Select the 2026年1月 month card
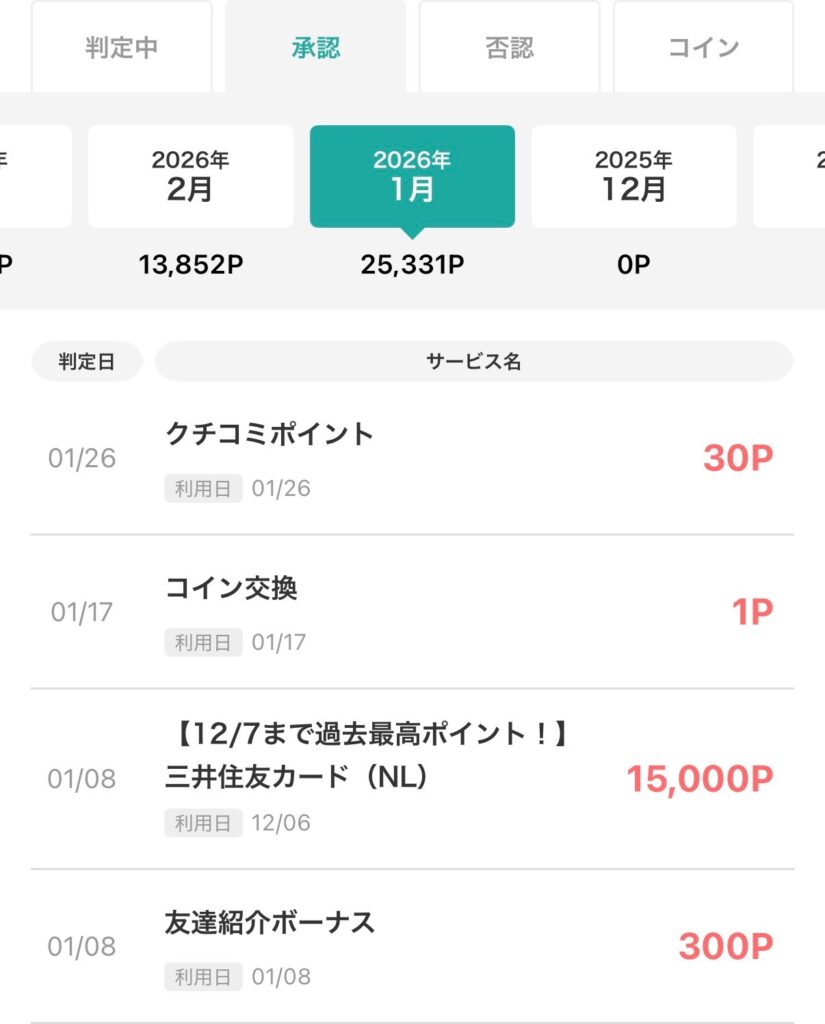The image size is (825, 1024). coord(412,176)
